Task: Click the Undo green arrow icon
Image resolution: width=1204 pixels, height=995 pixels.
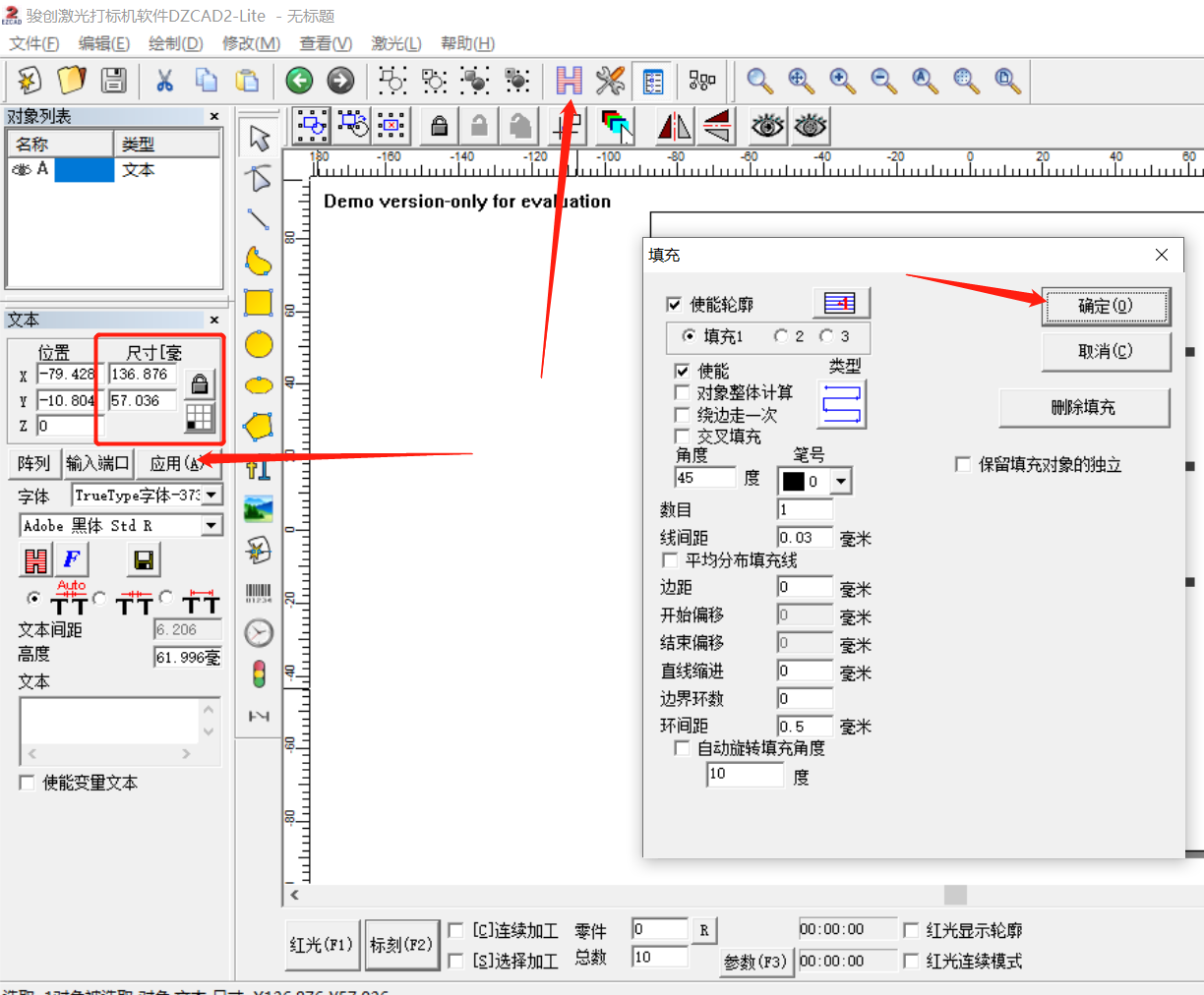Action: 299,81
